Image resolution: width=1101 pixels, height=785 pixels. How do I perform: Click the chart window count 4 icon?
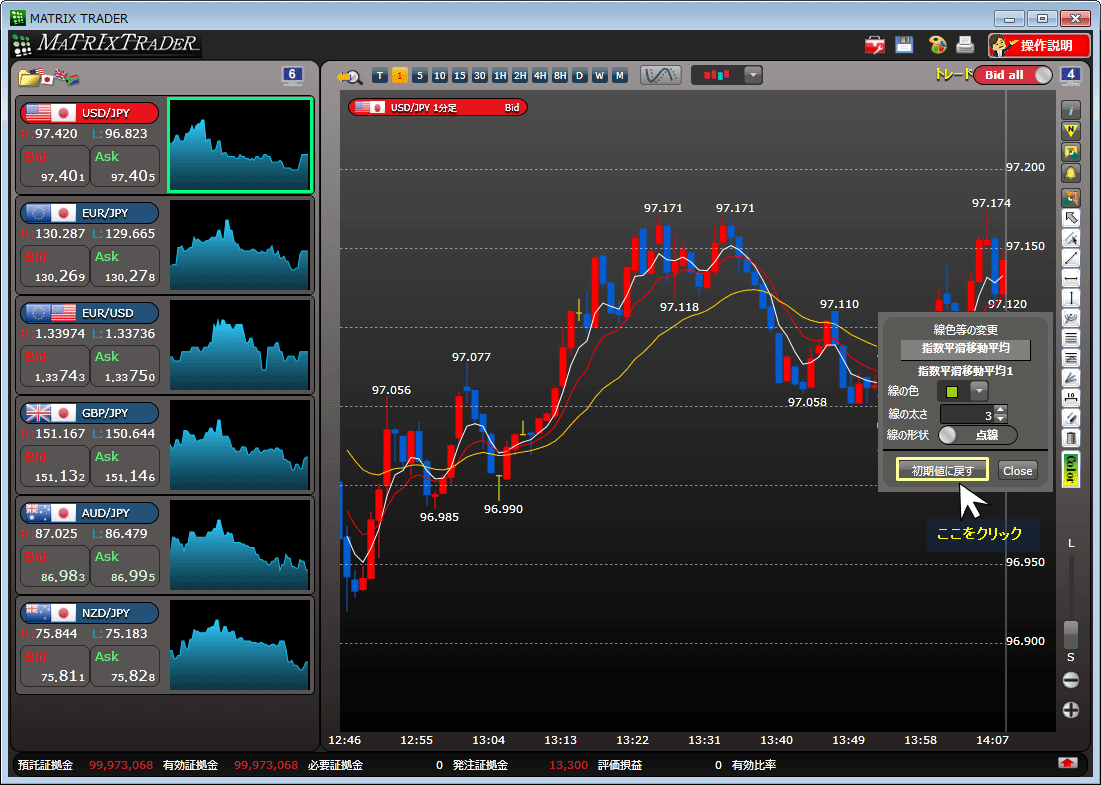click(x=1070, y=75)
